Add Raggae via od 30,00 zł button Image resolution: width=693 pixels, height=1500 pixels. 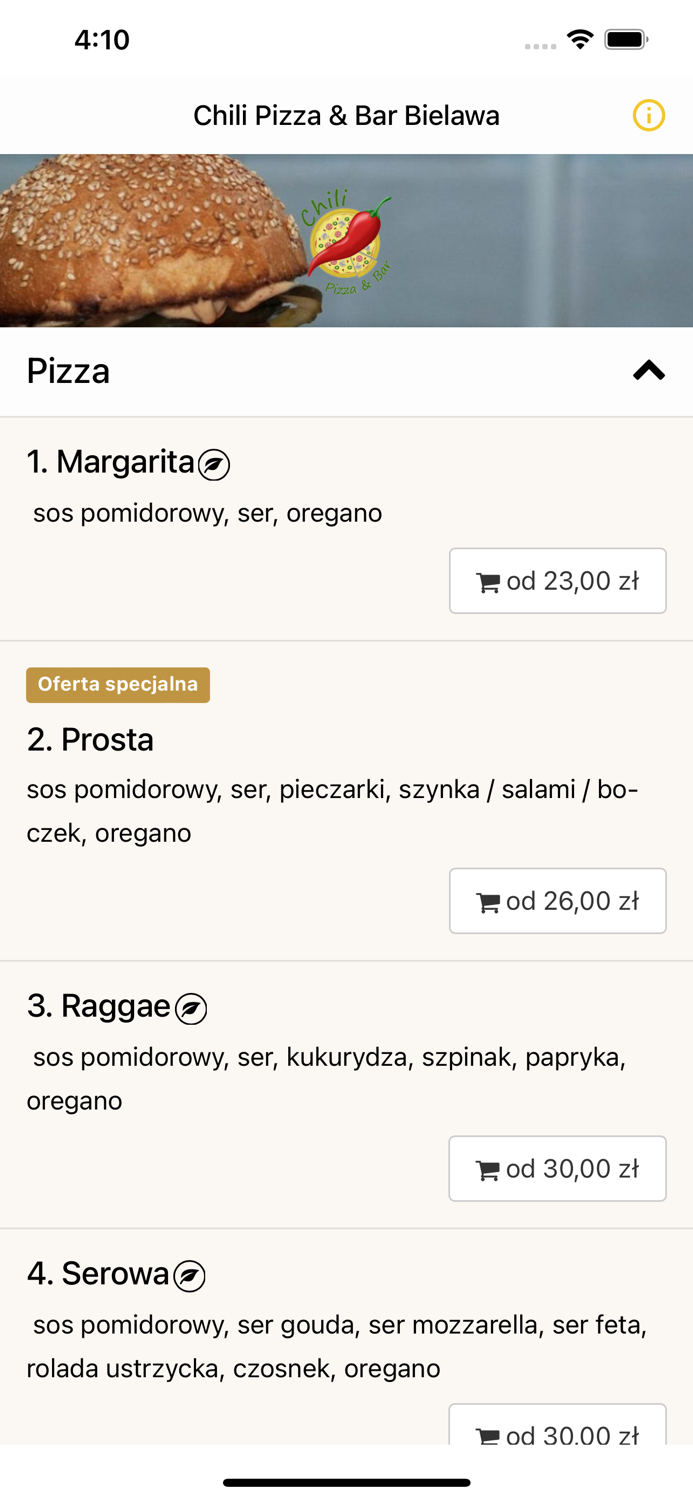click(x=558, y=1169)
